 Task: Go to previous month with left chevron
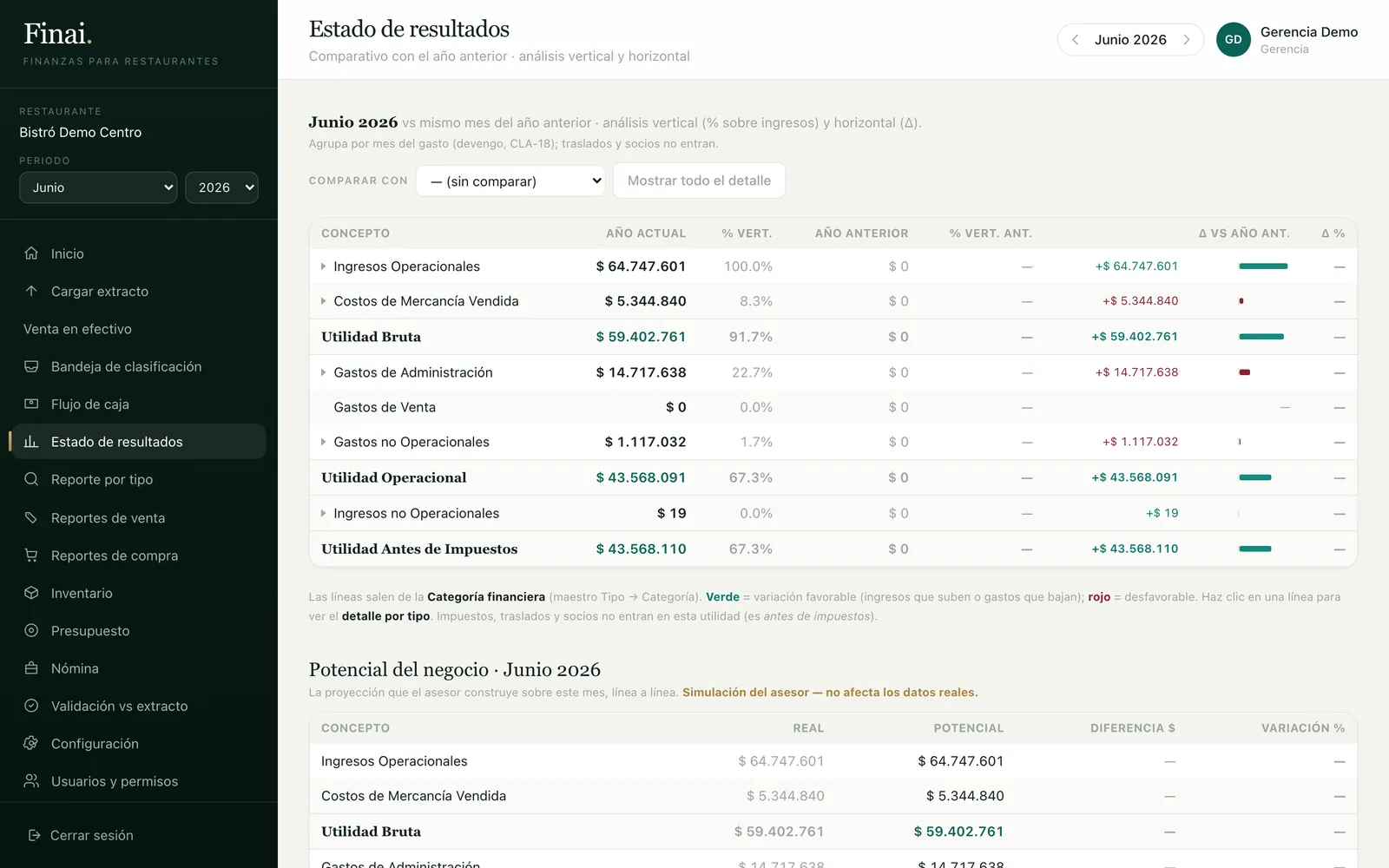point(1076,40)
